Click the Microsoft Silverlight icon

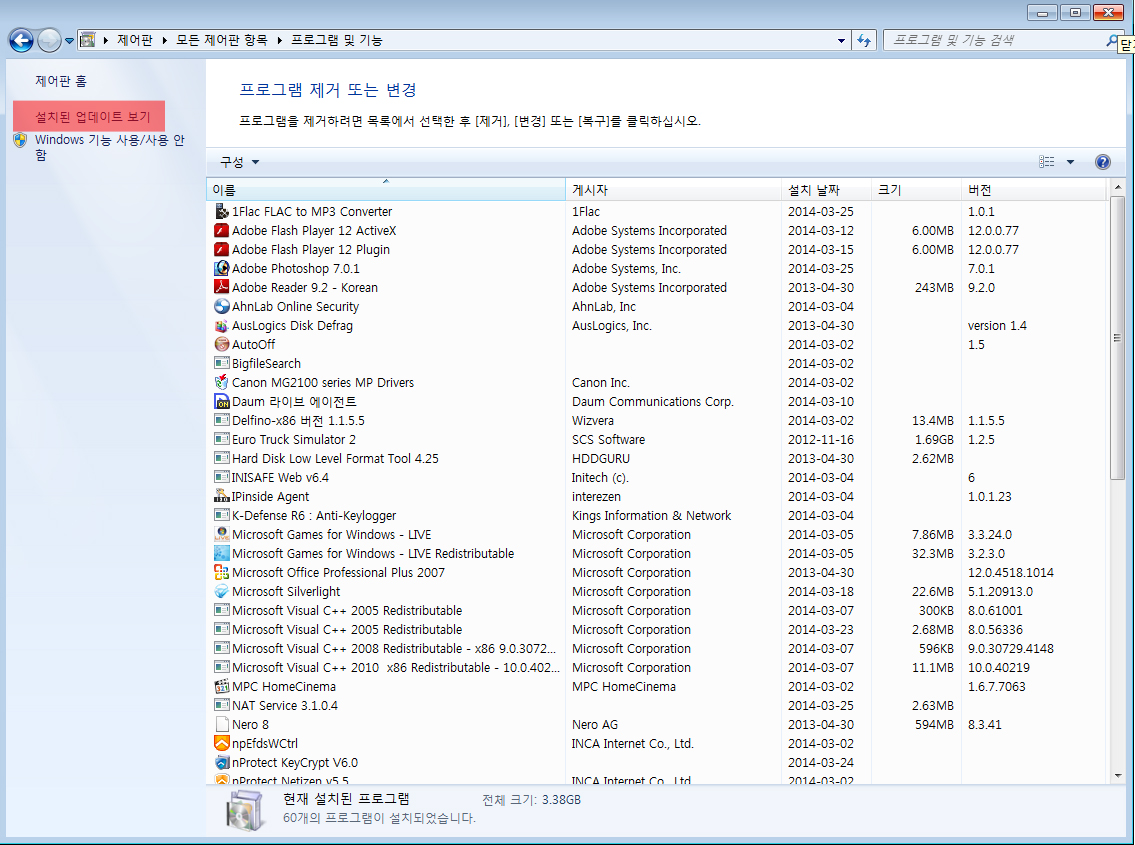pyautogui.click(x=222, y=592)
